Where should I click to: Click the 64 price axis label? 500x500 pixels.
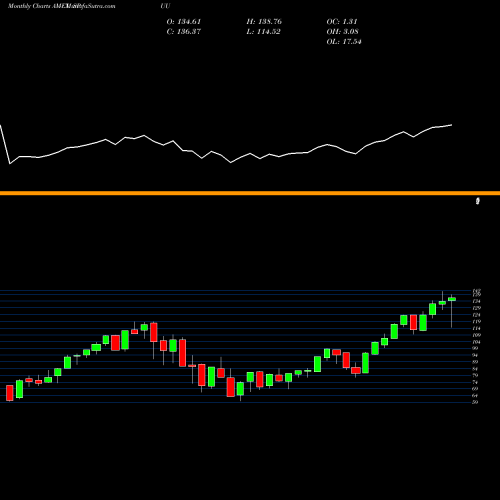point(475,396)
